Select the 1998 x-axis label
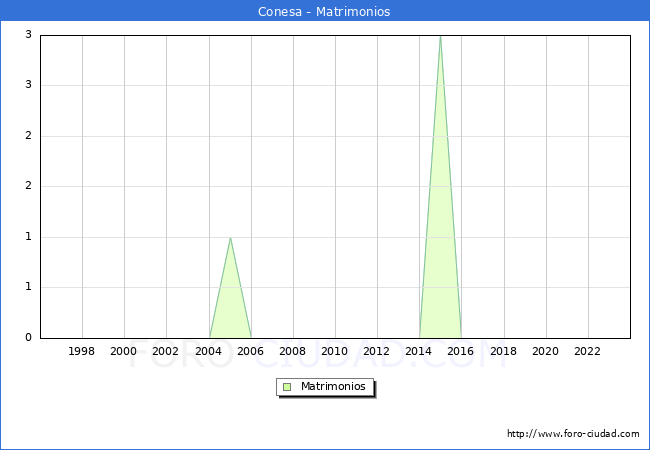650x450 pixels. [81, 351]
